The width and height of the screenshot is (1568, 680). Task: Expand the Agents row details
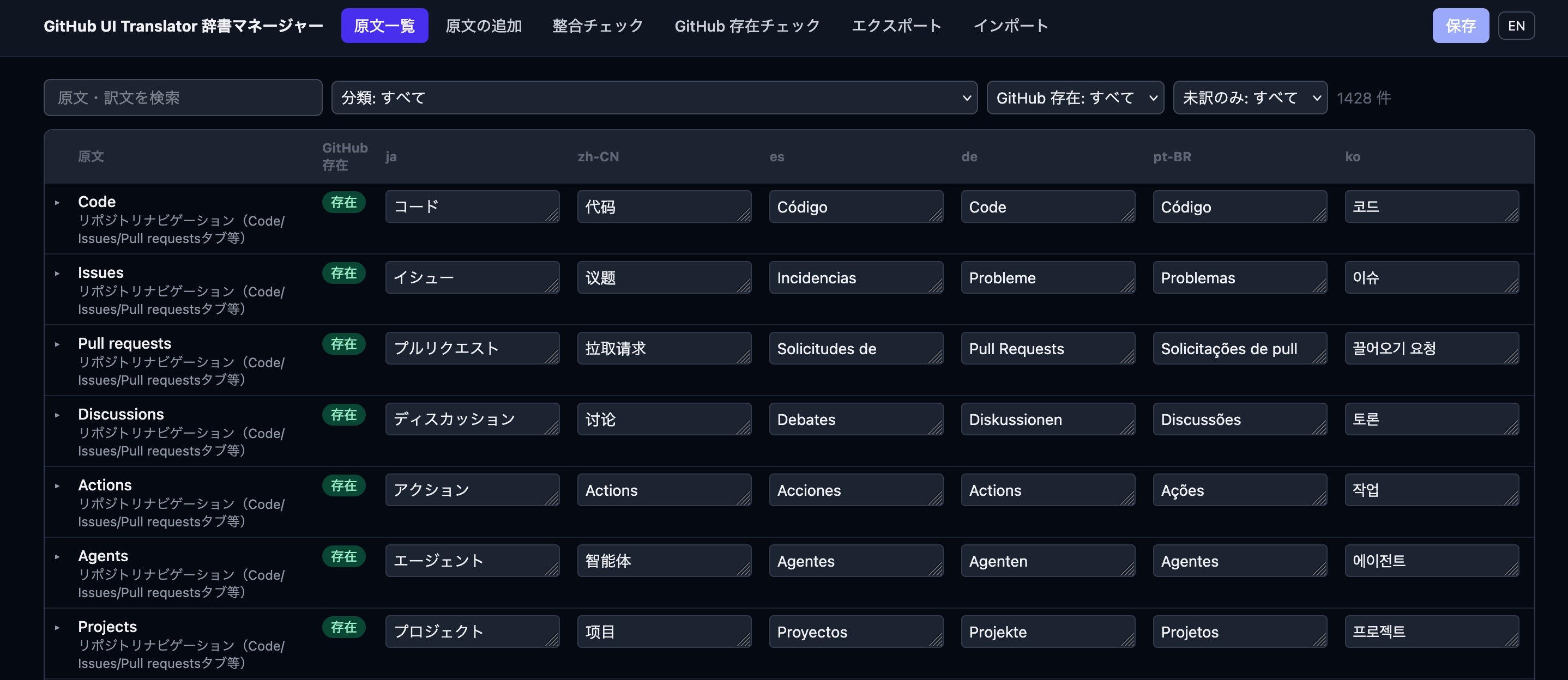[57, 556]
